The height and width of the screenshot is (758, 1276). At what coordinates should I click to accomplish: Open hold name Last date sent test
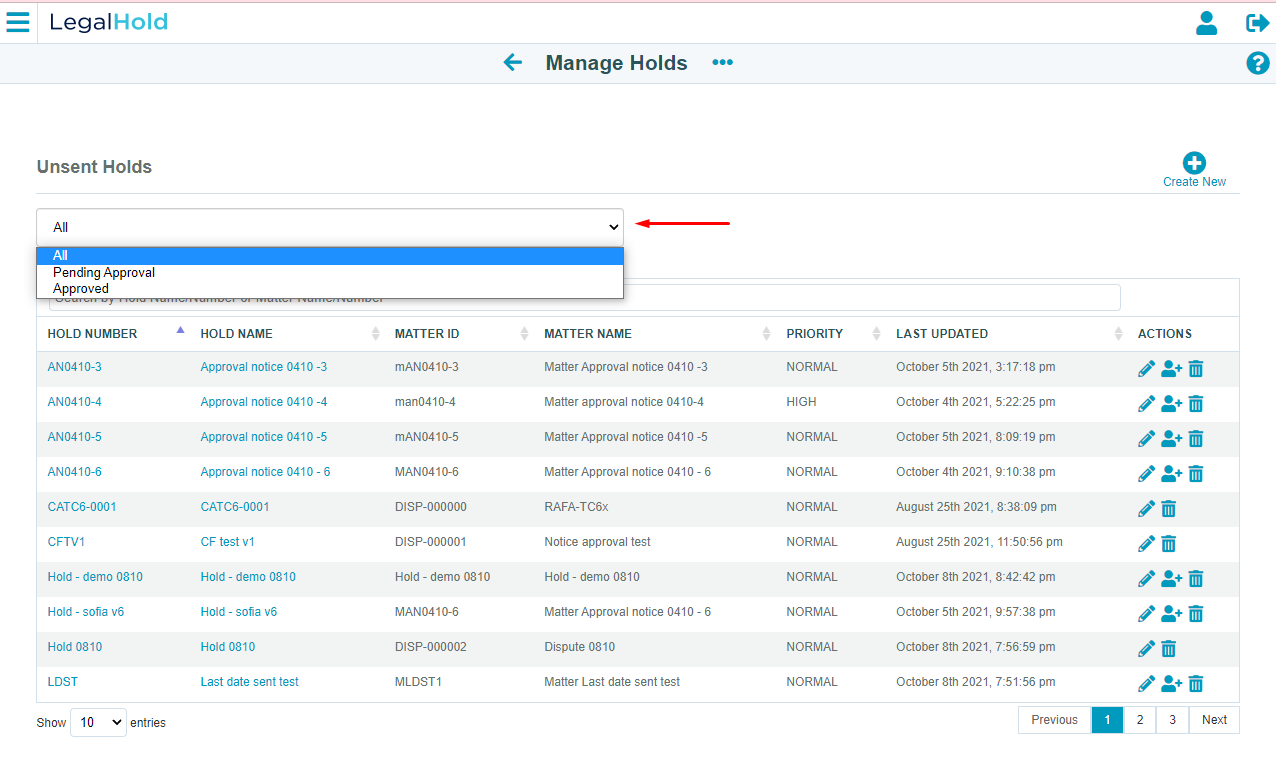[x=250, y=682]
